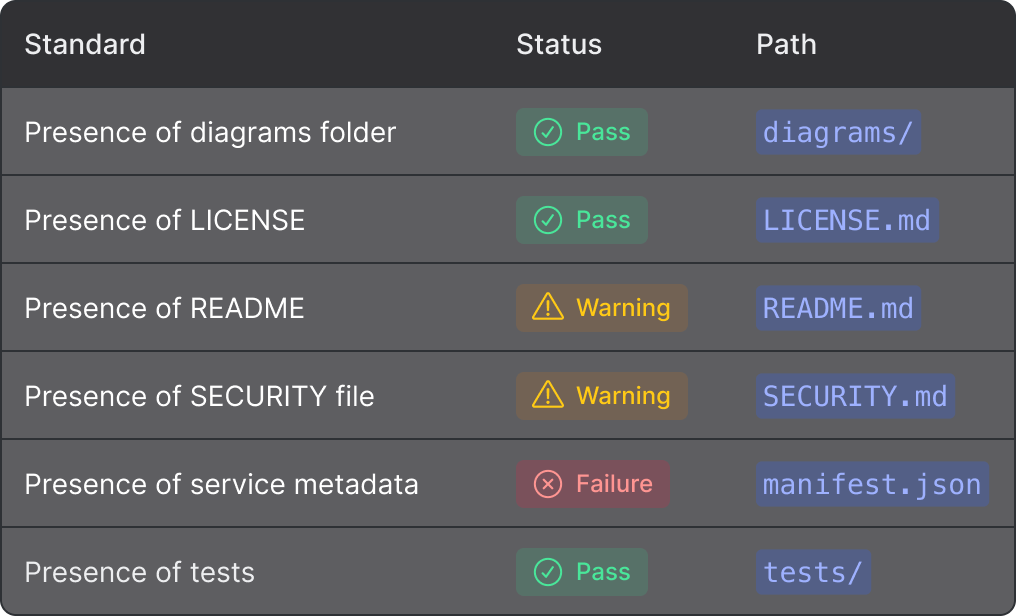The width and height of the screenshot is (1016, 616).
Task: Select the Presence of README row label
Action: [165, 307]
